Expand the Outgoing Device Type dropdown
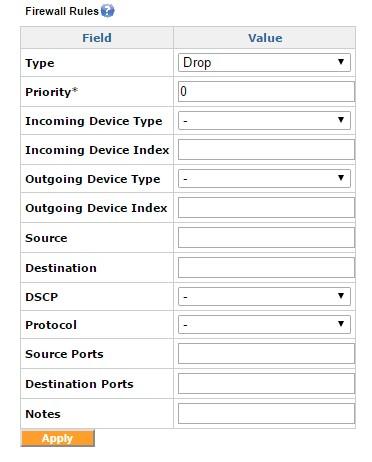372x462 pixels. pyautogui.click(x=264, y=179)
